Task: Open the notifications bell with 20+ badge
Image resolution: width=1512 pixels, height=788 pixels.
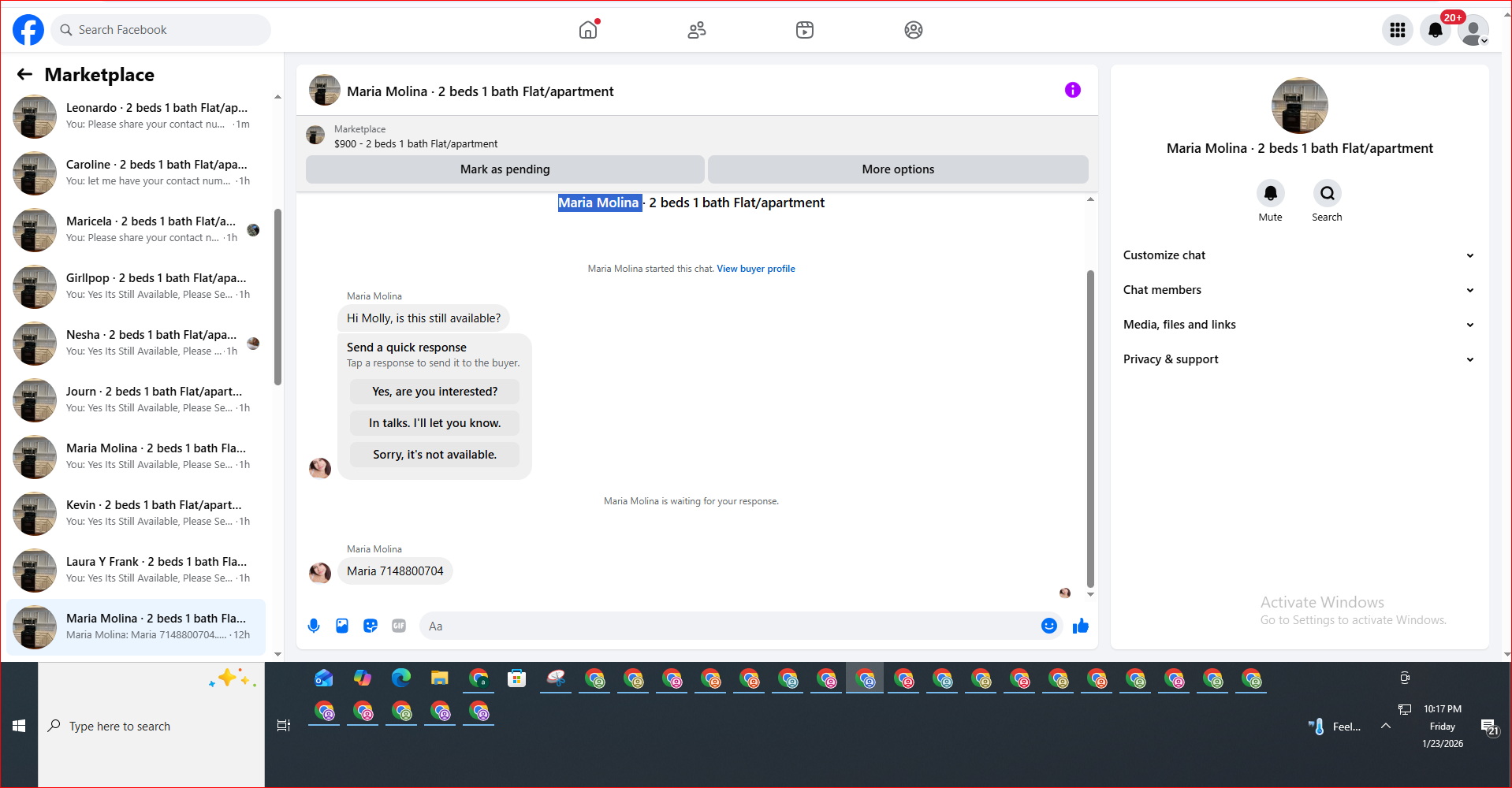Action: (x=1436, y=30)
